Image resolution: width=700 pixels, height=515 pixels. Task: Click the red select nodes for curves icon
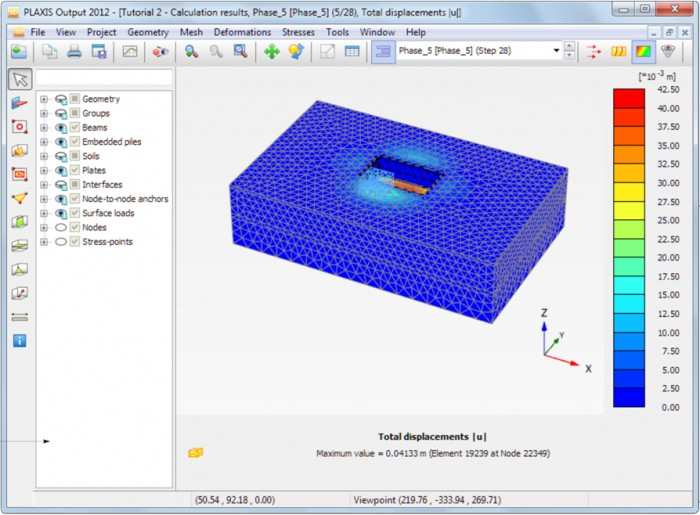coord(160,51)
